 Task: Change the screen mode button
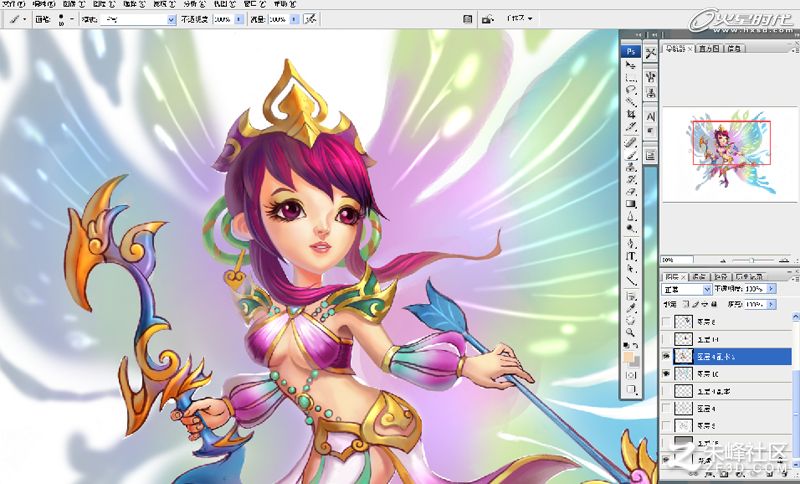click(631, 390)
